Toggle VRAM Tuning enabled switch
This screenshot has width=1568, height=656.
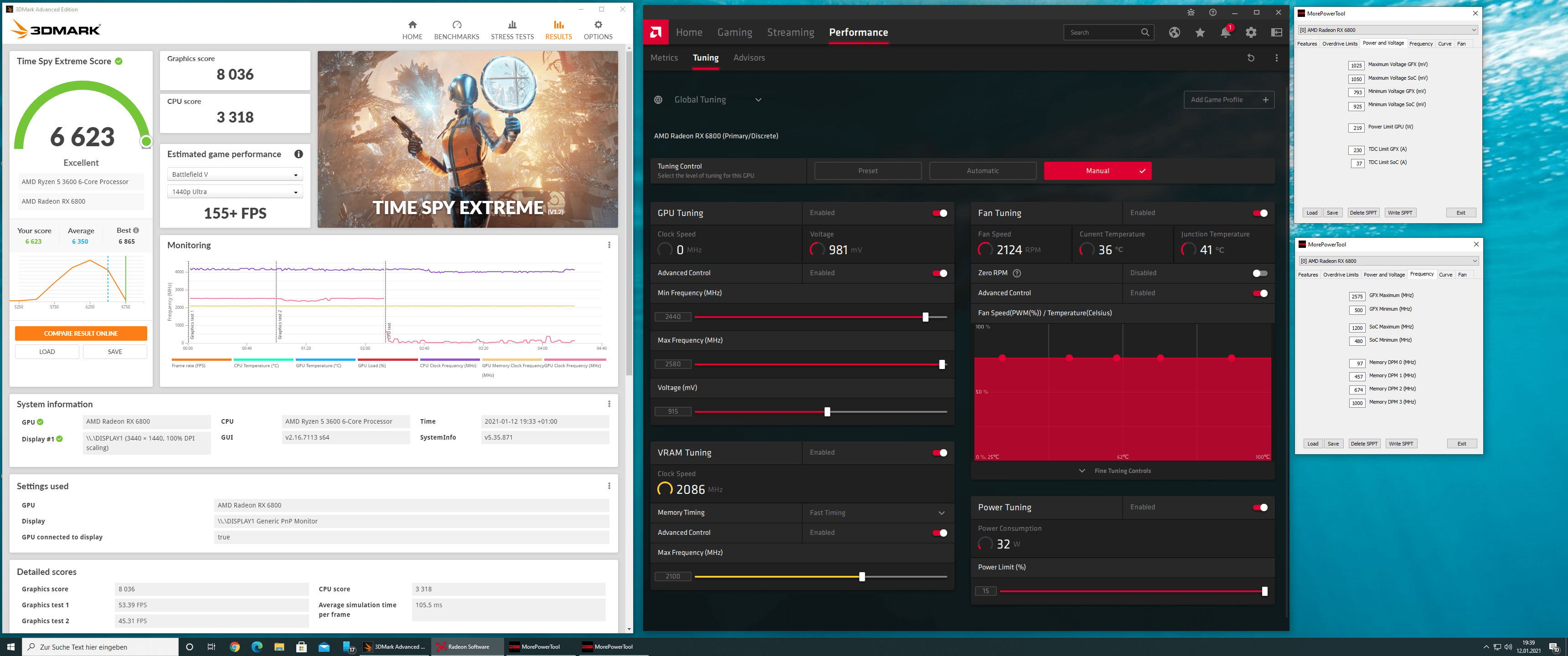(x=939, y=453)
